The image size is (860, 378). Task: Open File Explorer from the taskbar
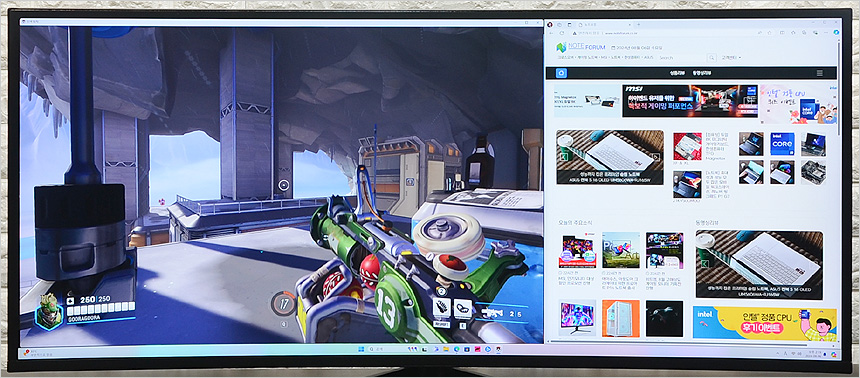446,349
